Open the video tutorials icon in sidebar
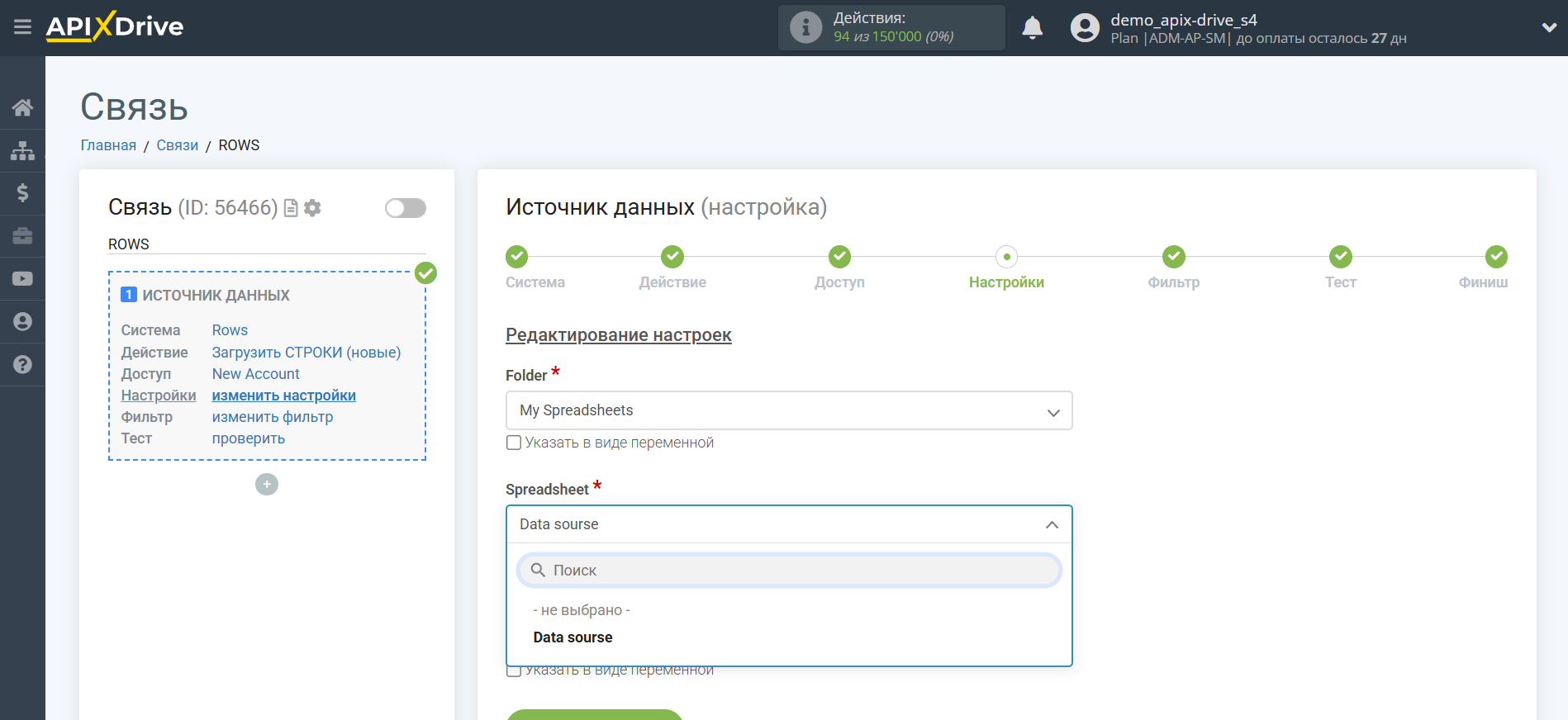Viewport: 1568px width, 720px height. click(22, 279)
